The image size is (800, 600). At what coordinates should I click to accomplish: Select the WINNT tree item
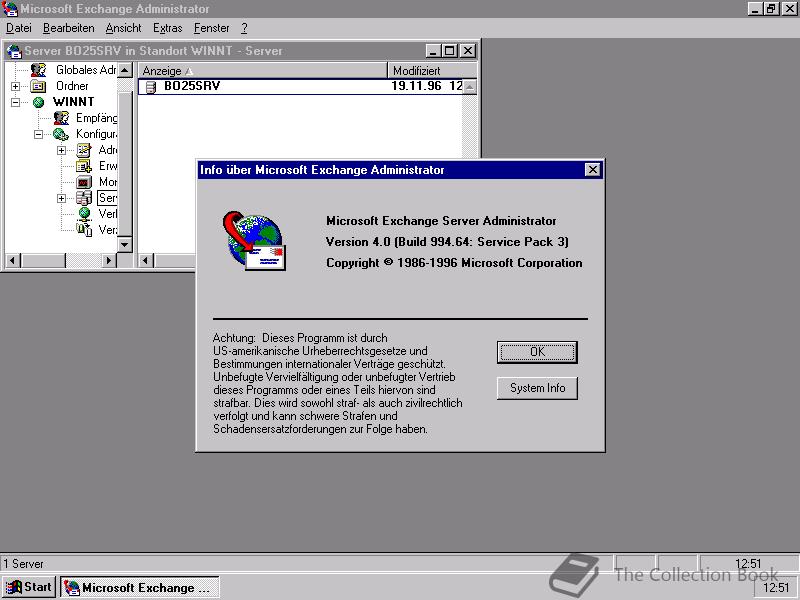73,102
